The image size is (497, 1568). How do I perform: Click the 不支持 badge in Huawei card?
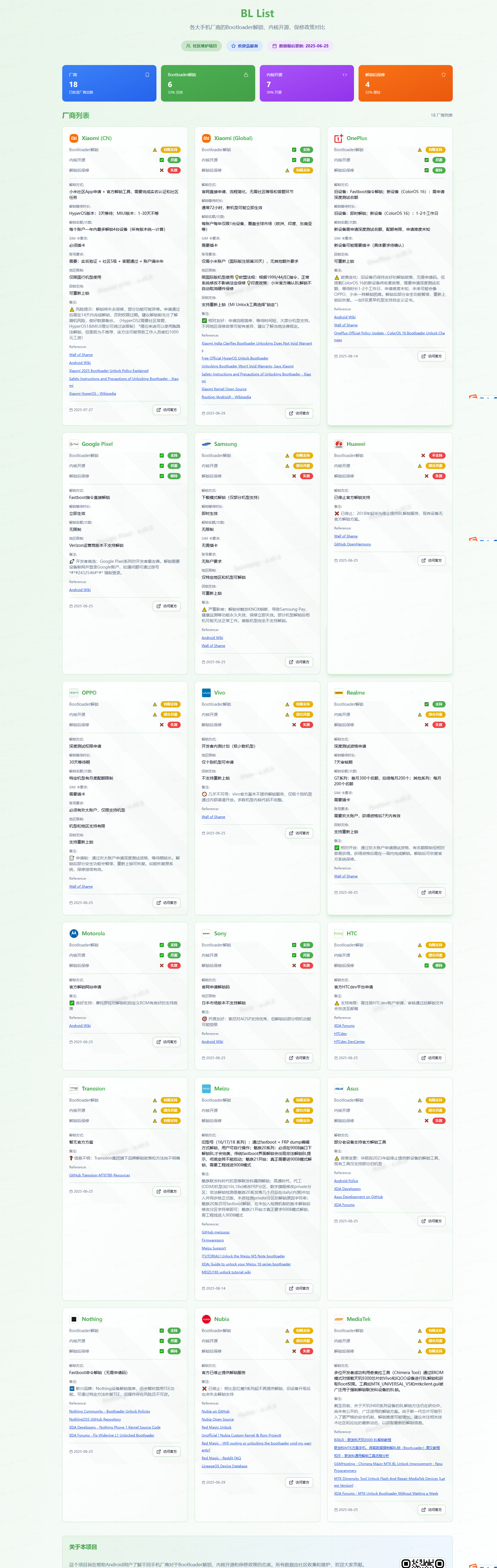click(437, 455)
